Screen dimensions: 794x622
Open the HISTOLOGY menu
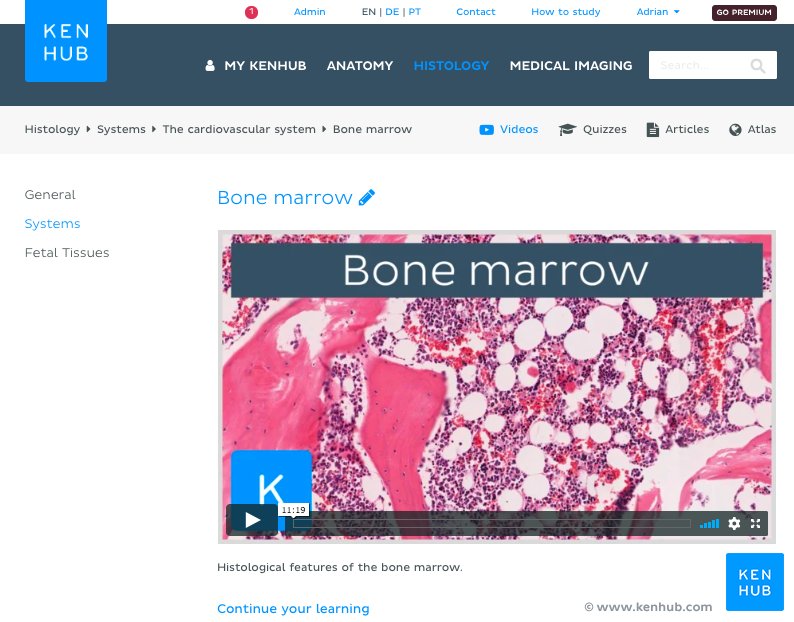(451, 65)
